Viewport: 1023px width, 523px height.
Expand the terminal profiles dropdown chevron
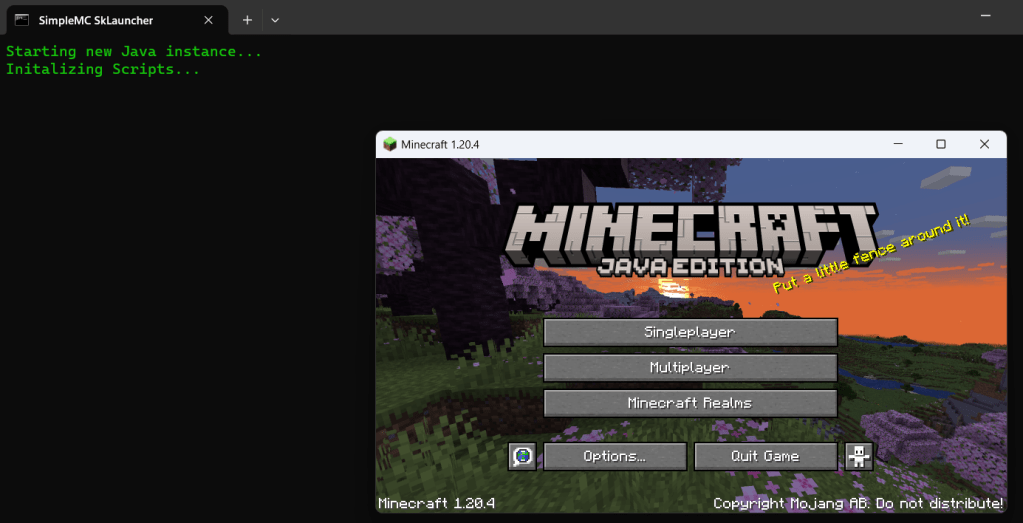click(275, 20)
